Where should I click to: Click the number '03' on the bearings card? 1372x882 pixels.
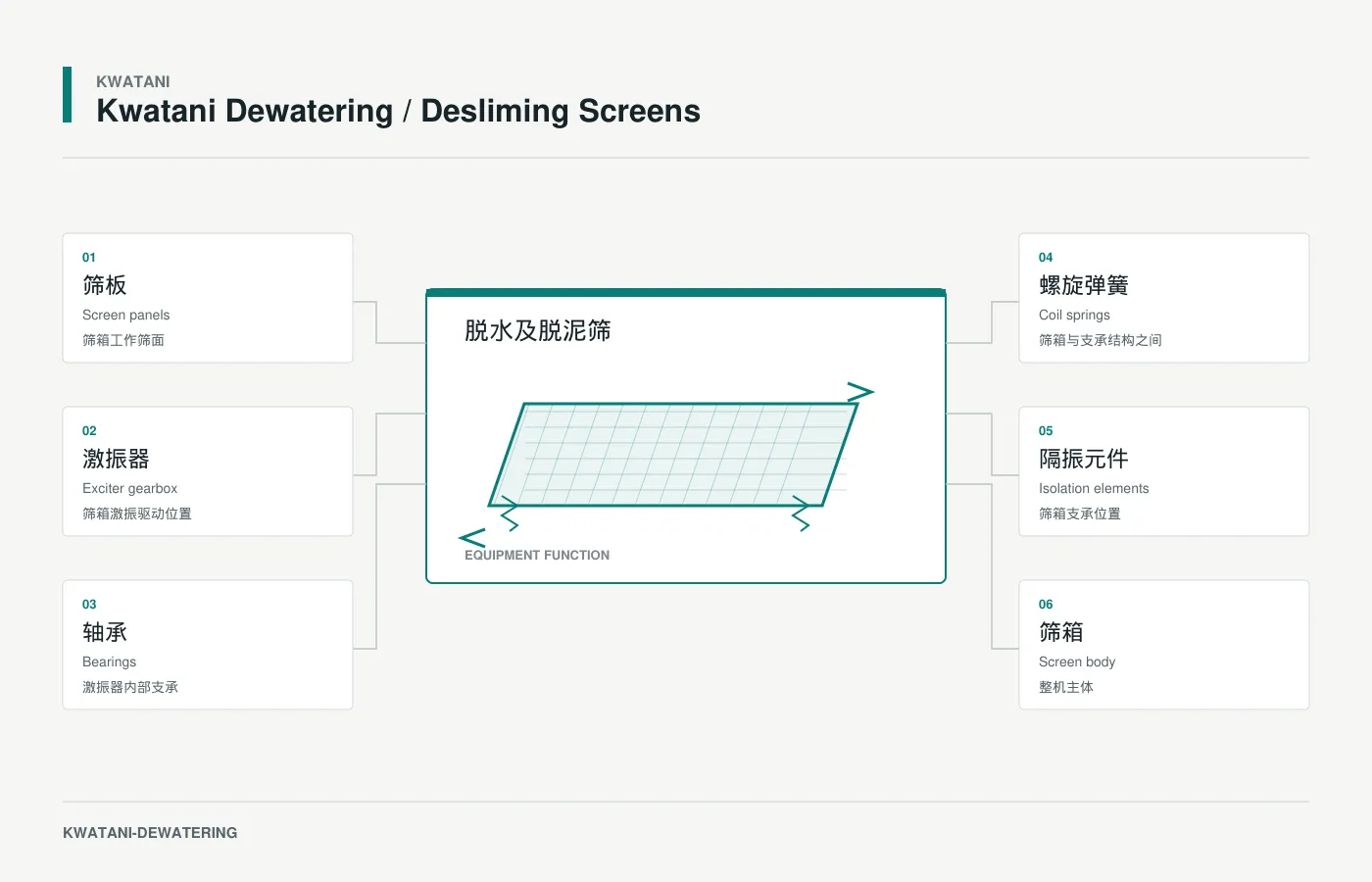pyautogui.click(x=89, y=605)
